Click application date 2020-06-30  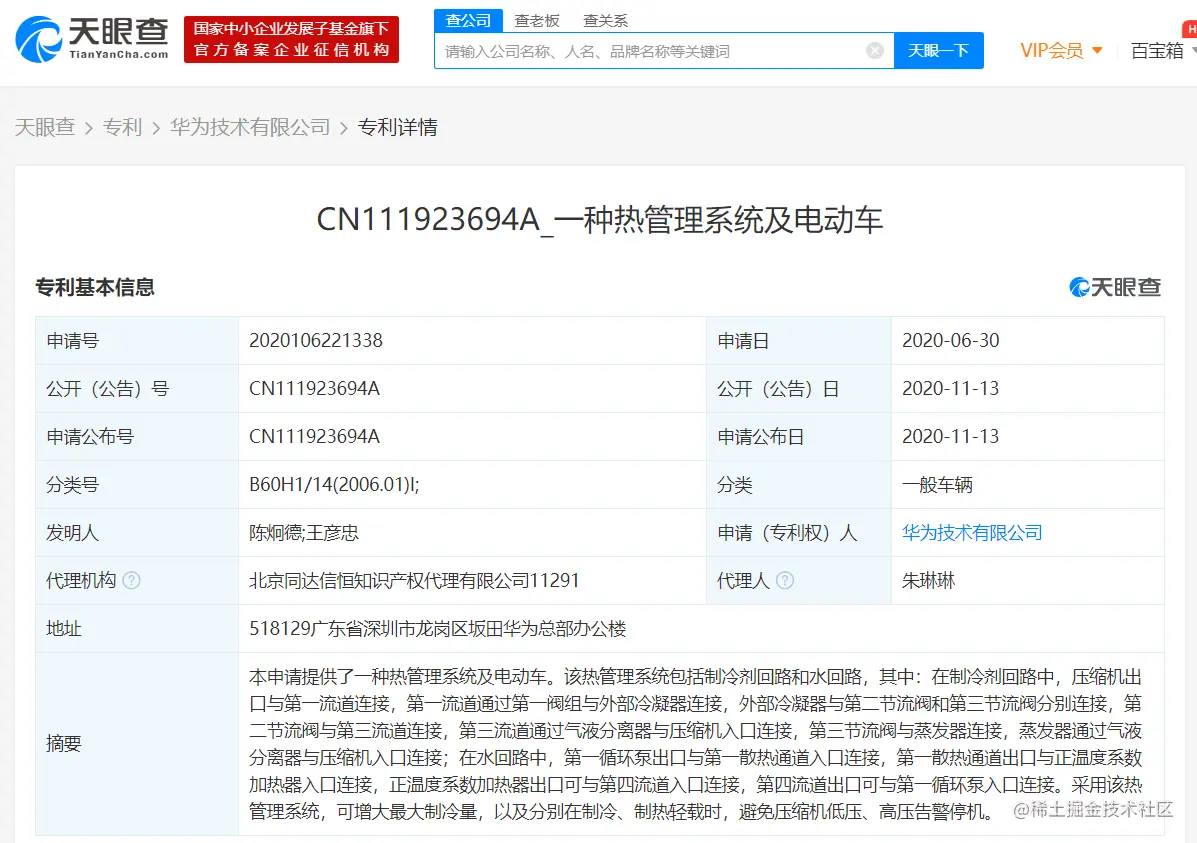point(950,341)
